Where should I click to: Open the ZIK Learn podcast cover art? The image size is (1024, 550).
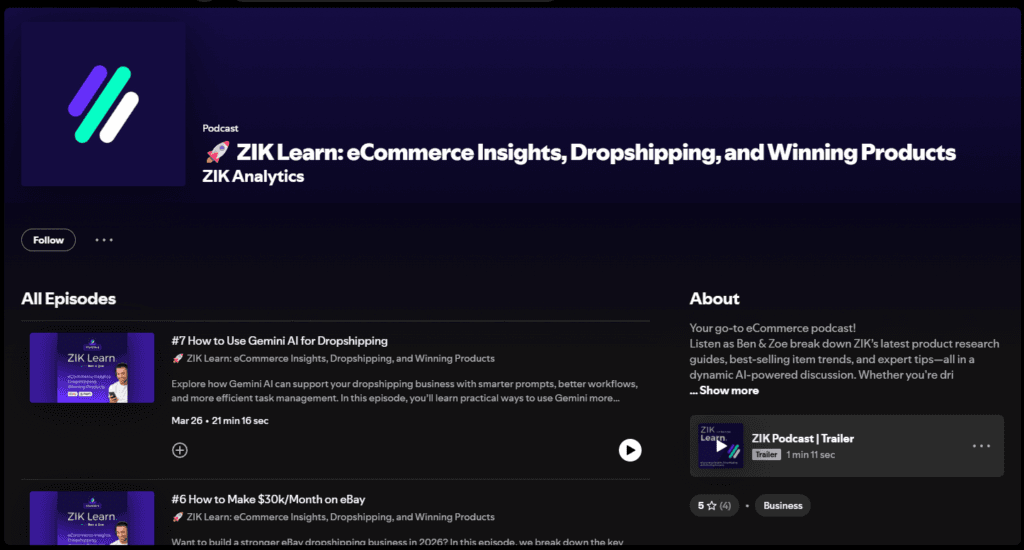103,105
